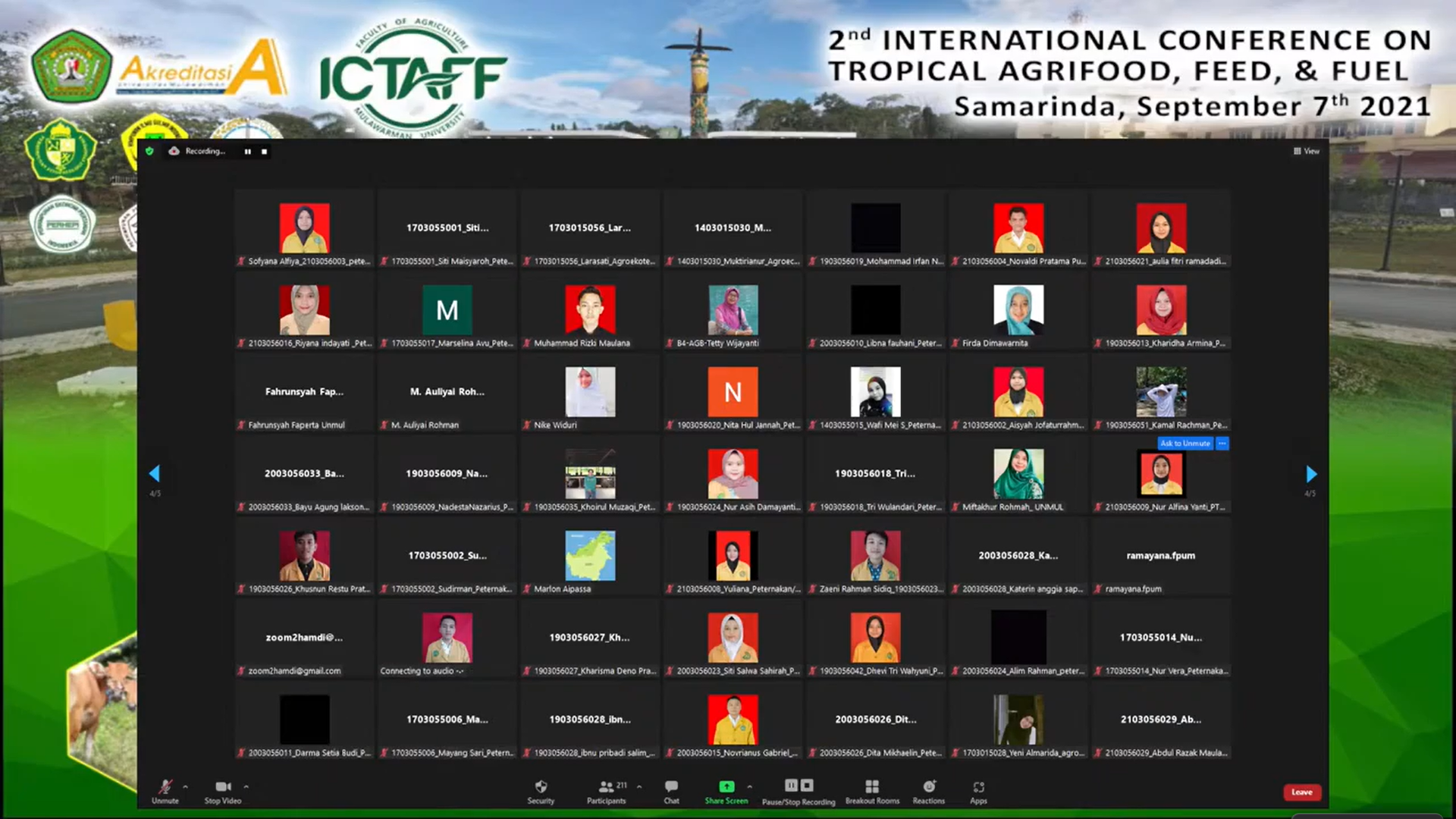The image size is (1456, 819).
Task: Select Yuliana_Peternakan tile
Action: tap(733, 556)
